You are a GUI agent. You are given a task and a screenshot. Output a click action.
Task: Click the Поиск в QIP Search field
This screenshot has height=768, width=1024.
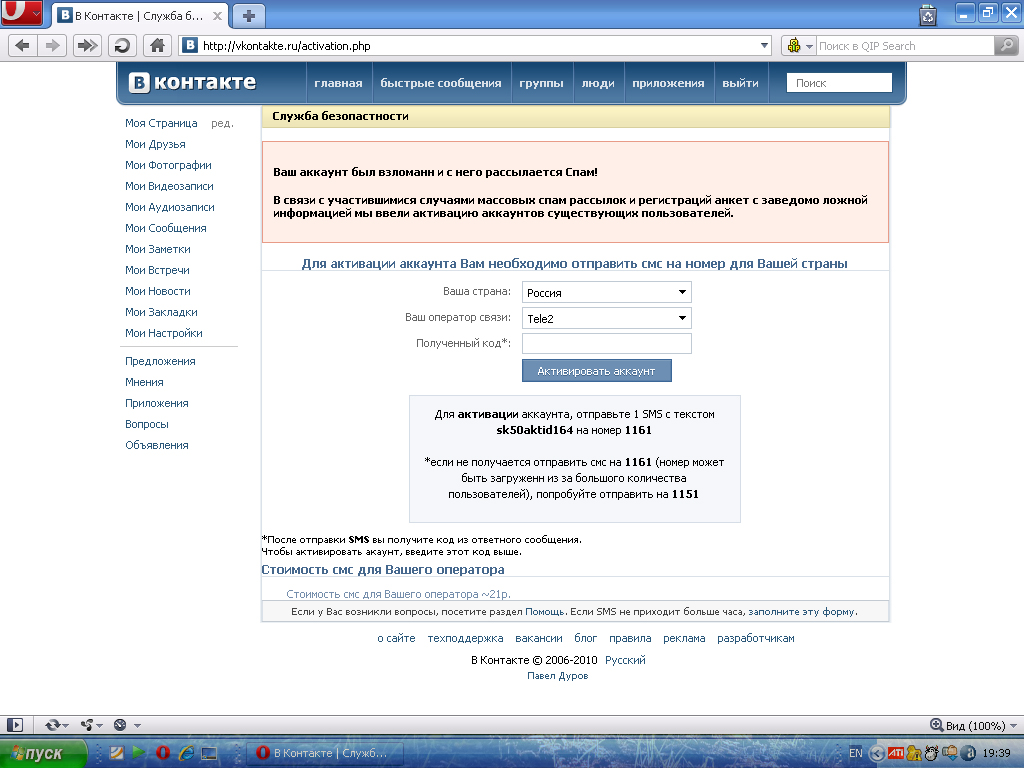click(x=905, y=46)
